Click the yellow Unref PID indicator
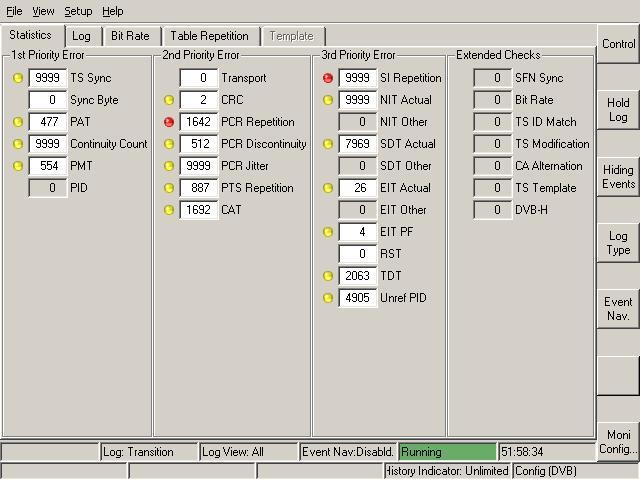640x480 pixels. (328, 298)
